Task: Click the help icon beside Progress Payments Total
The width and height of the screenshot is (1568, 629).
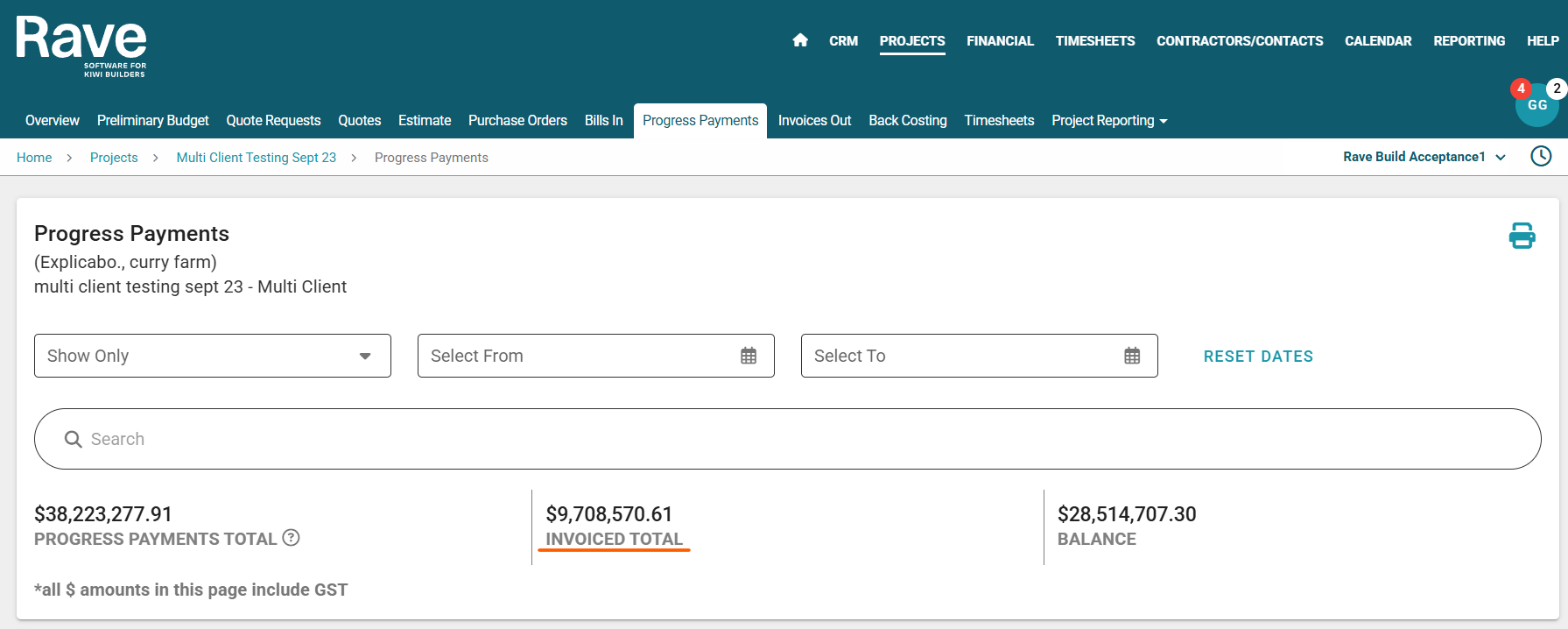Action: click(291, 538)
